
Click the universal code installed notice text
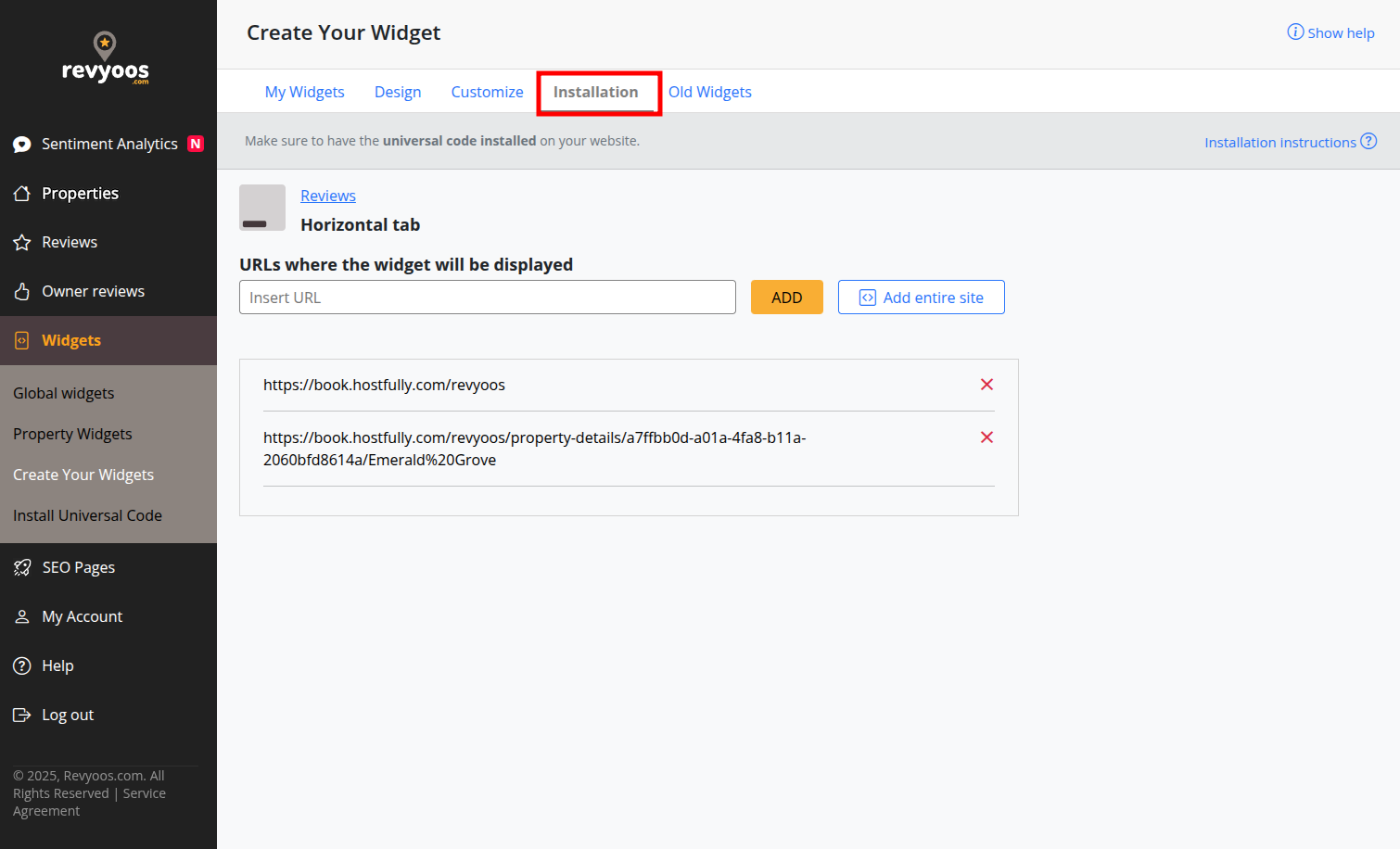tap(442, 141)
